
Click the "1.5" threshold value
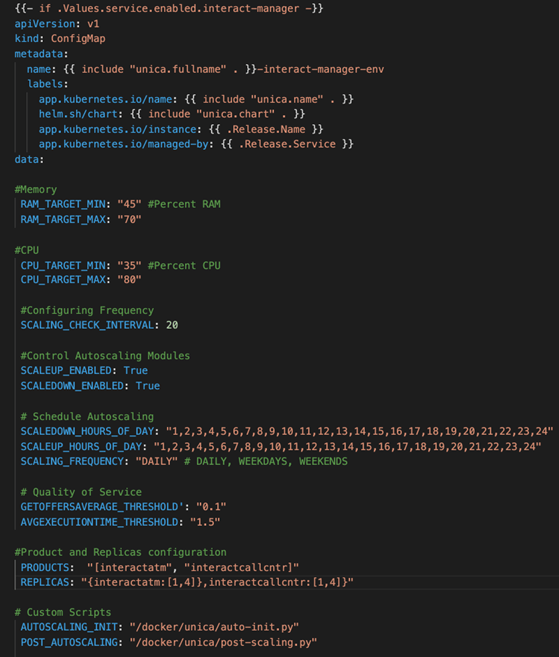(x=205, y=522)
